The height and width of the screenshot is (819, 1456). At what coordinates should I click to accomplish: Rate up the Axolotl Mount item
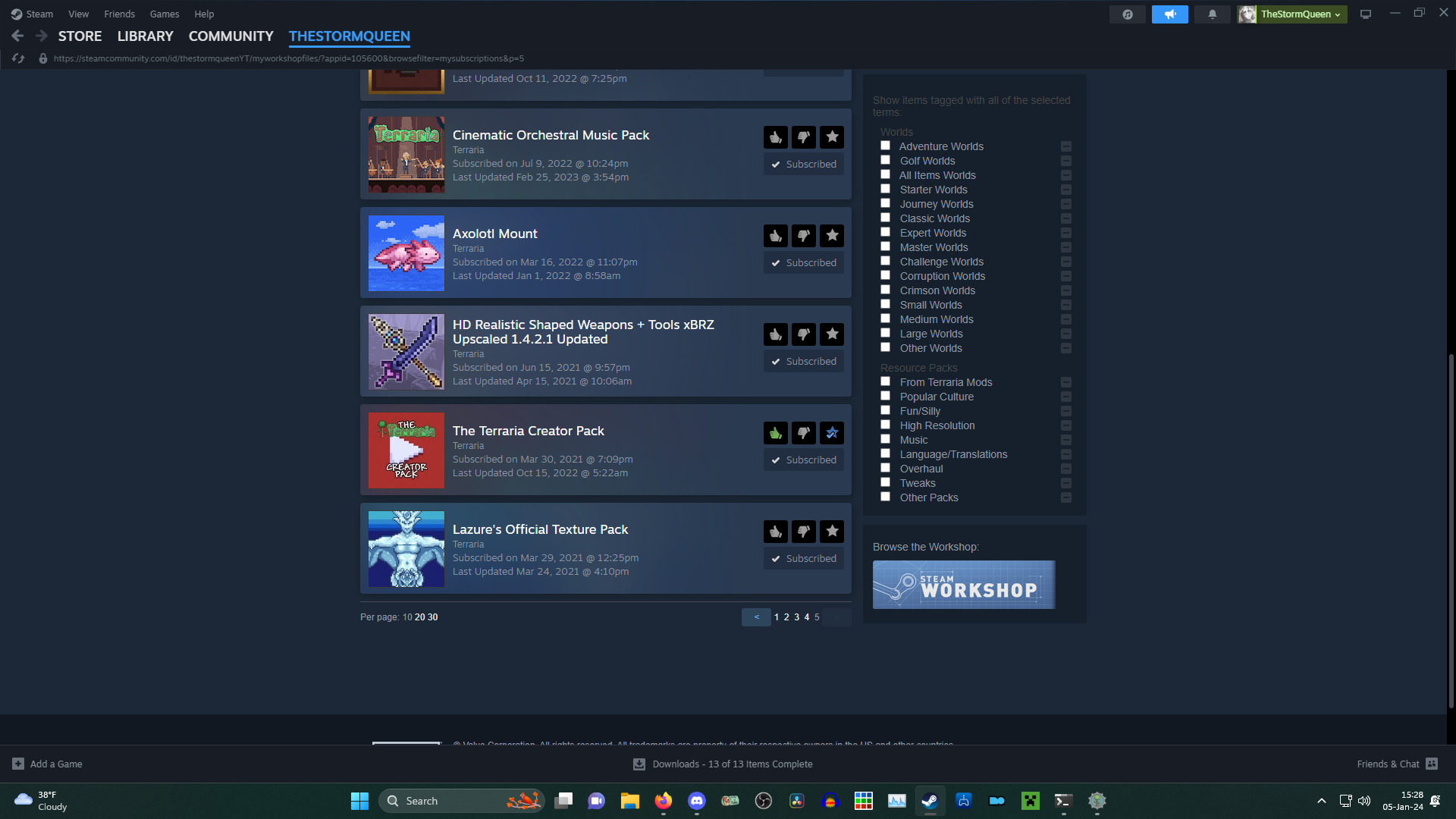(775, 236)
